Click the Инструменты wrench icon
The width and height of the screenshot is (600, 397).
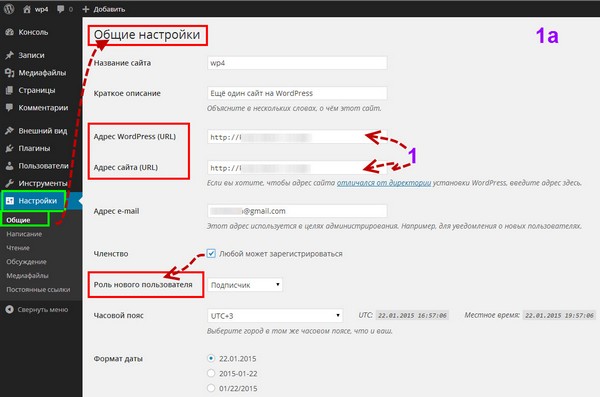tap(10, 183)
